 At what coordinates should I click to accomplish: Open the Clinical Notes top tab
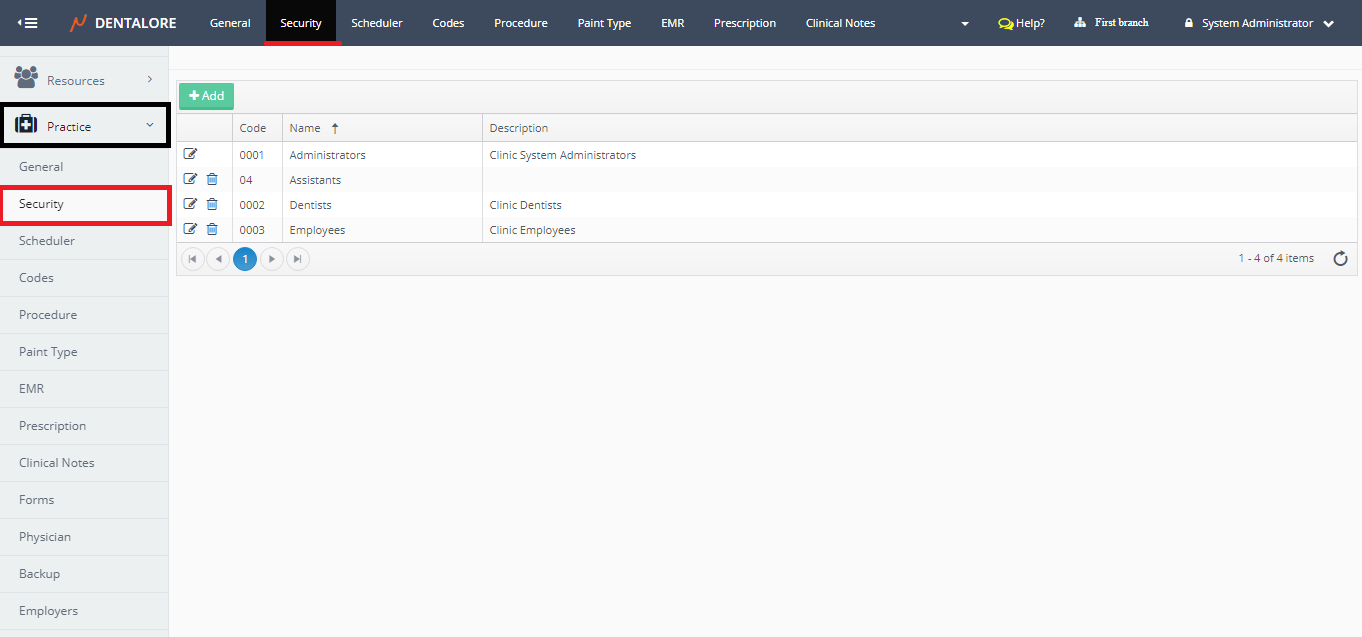pyautogui.click(x=840, y=23)
